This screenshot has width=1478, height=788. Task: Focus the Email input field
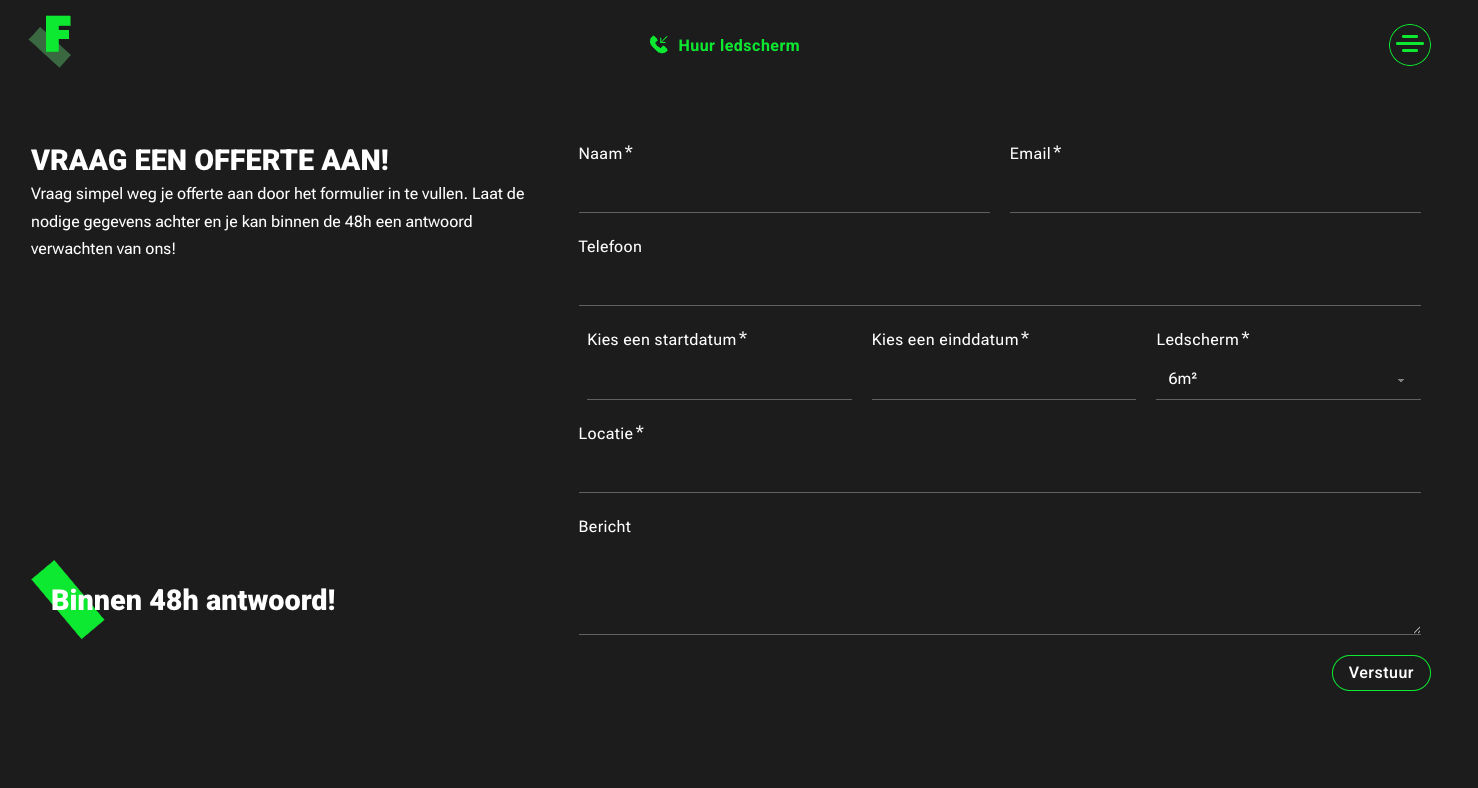click(1215, 192)
